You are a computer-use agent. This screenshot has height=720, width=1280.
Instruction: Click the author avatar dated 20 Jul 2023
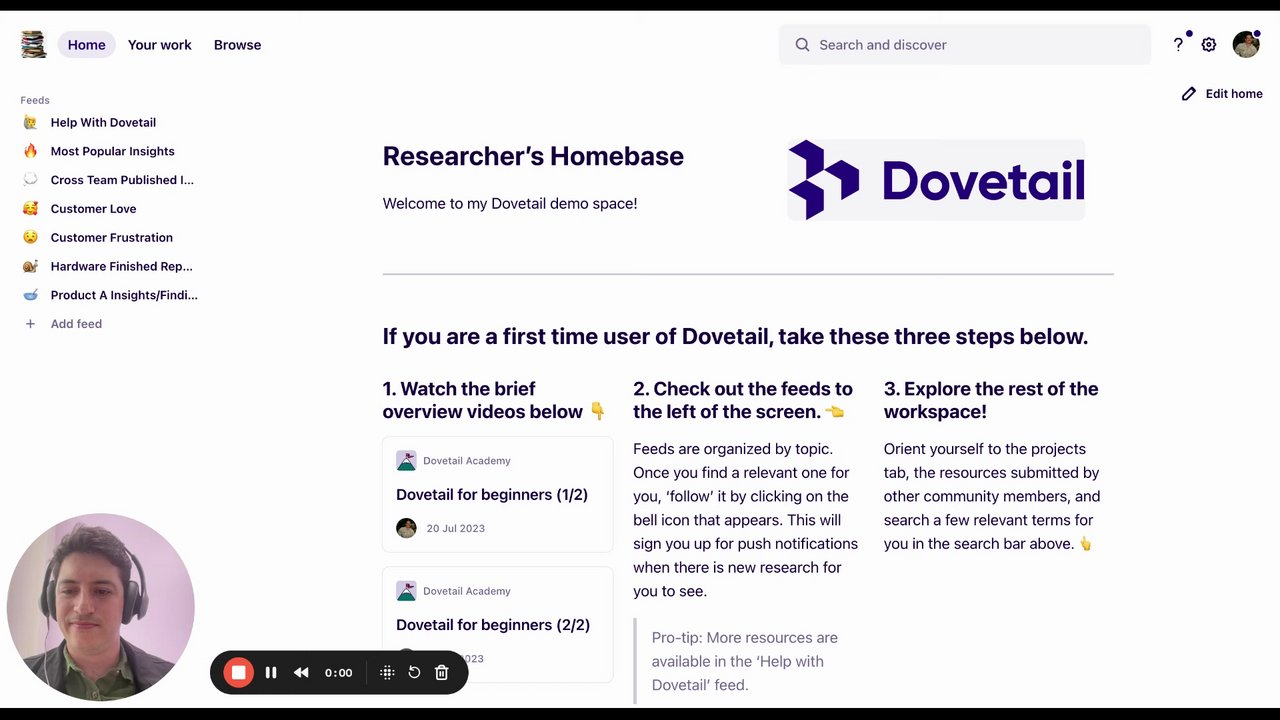coord(406,528)
